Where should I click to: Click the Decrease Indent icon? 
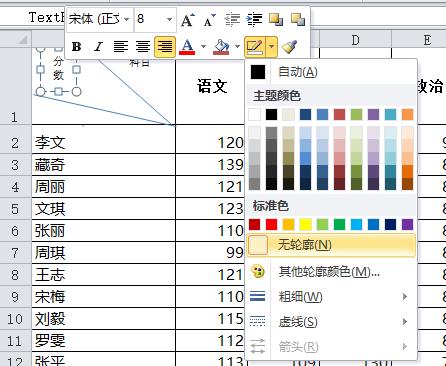(232, 20)
